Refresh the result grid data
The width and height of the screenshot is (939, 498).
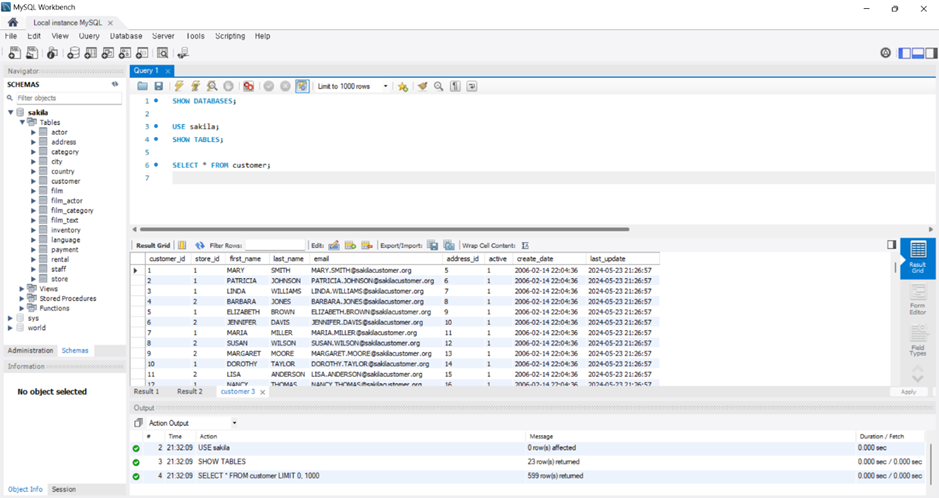tap(200, 245)
